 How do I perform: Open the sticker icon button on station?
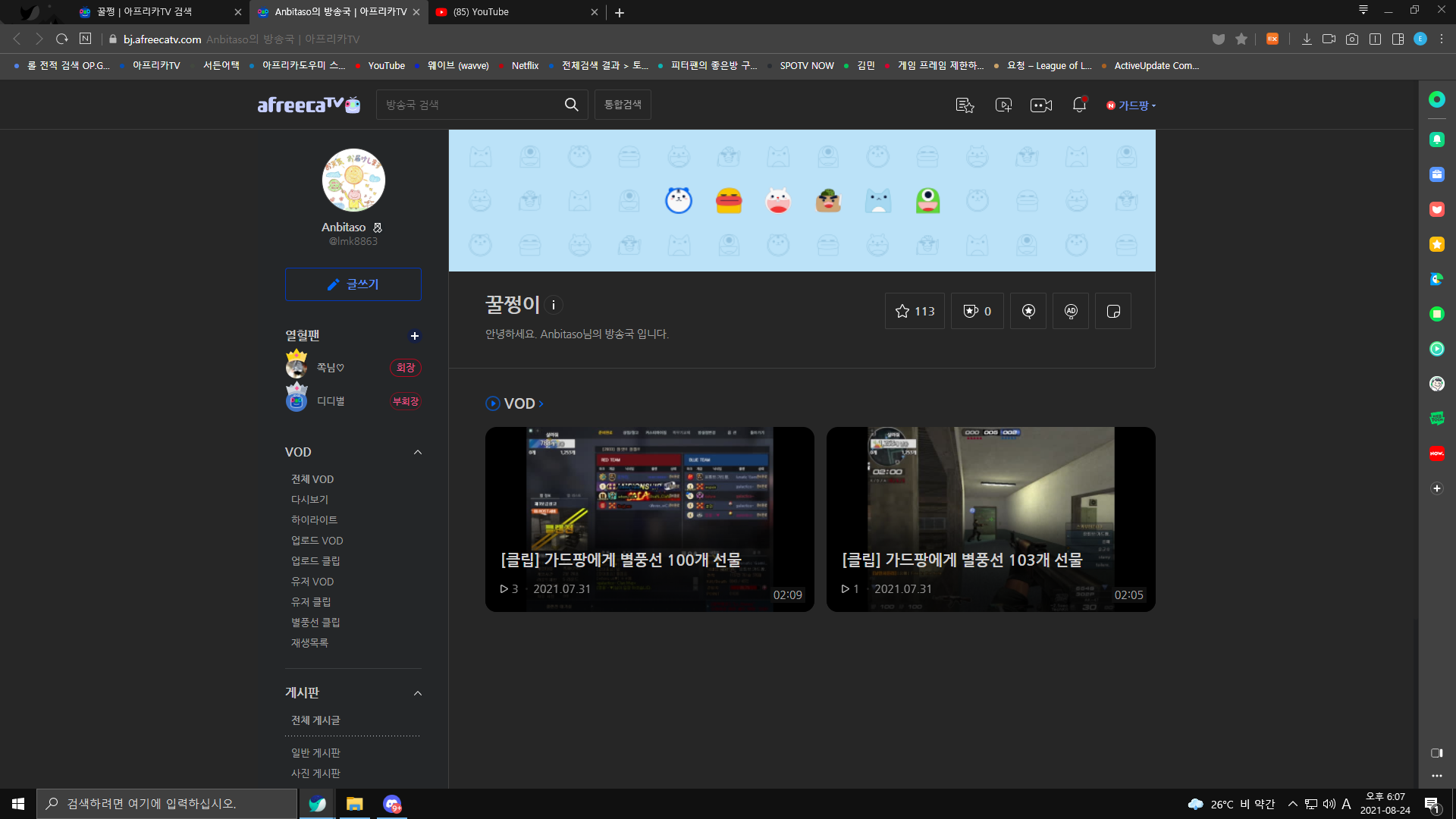tap(1113, 311)
